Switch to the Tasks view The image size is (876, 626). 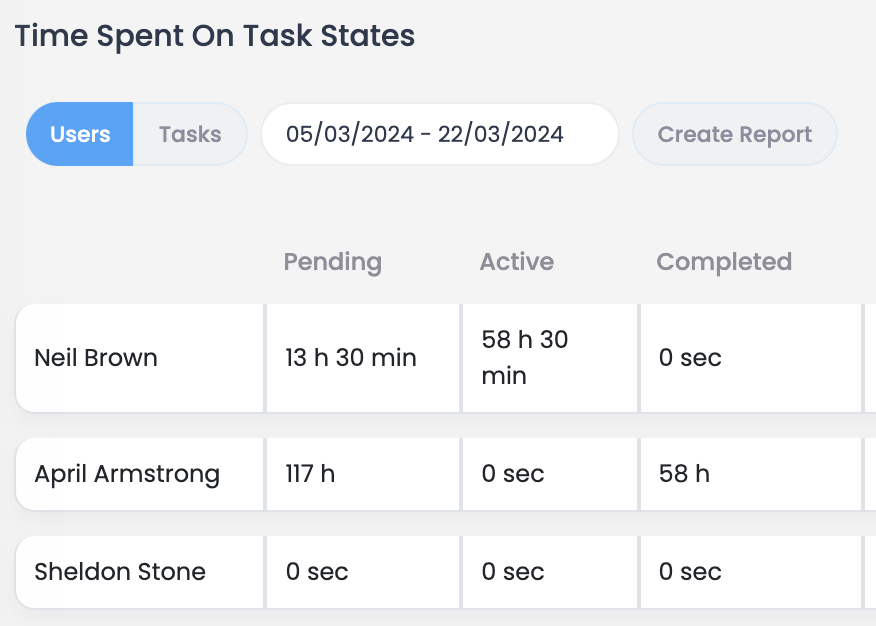pyautogui.click(x=190, y=134)
